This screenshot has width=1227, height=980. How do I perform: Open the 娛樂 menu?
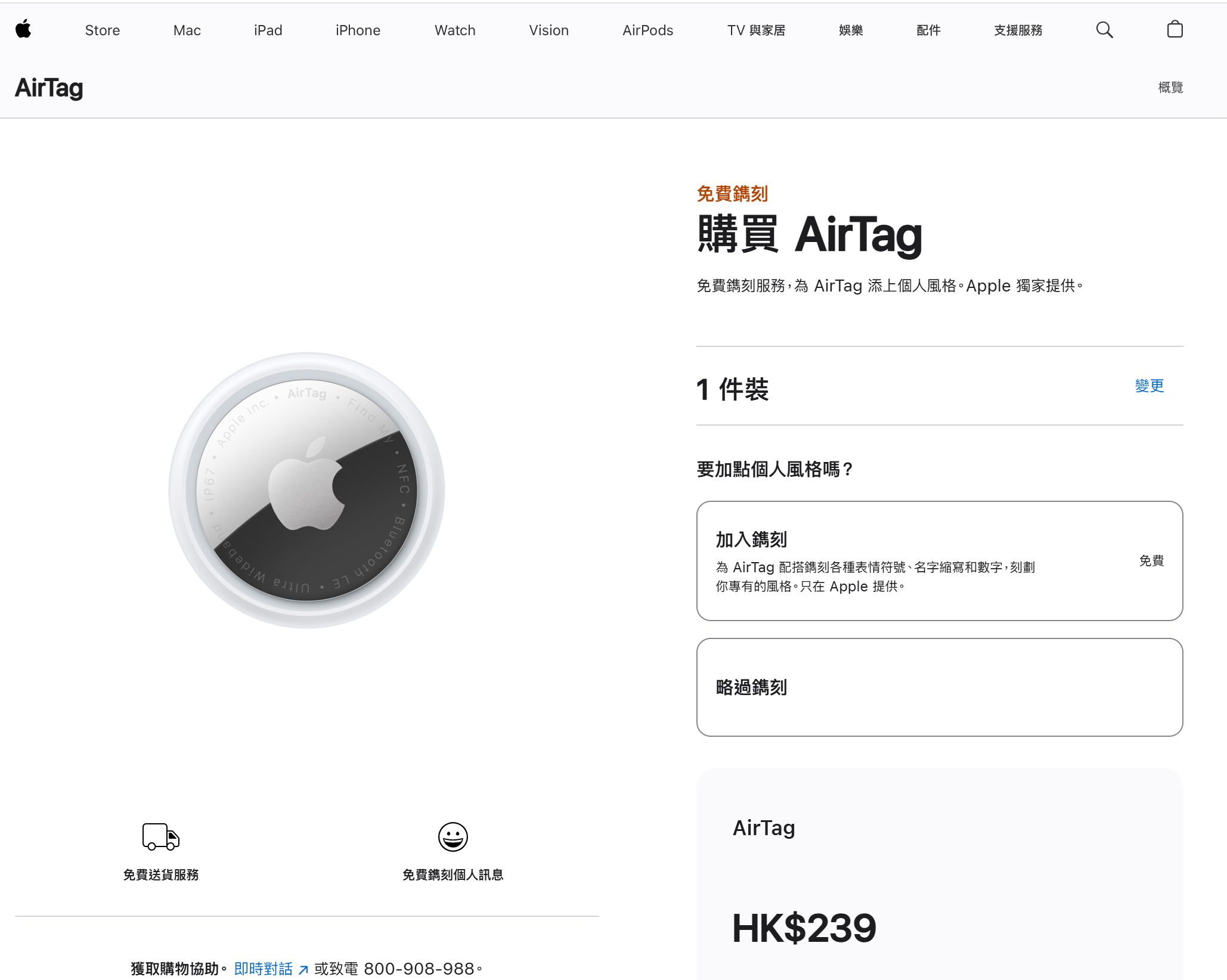[851, 30]
